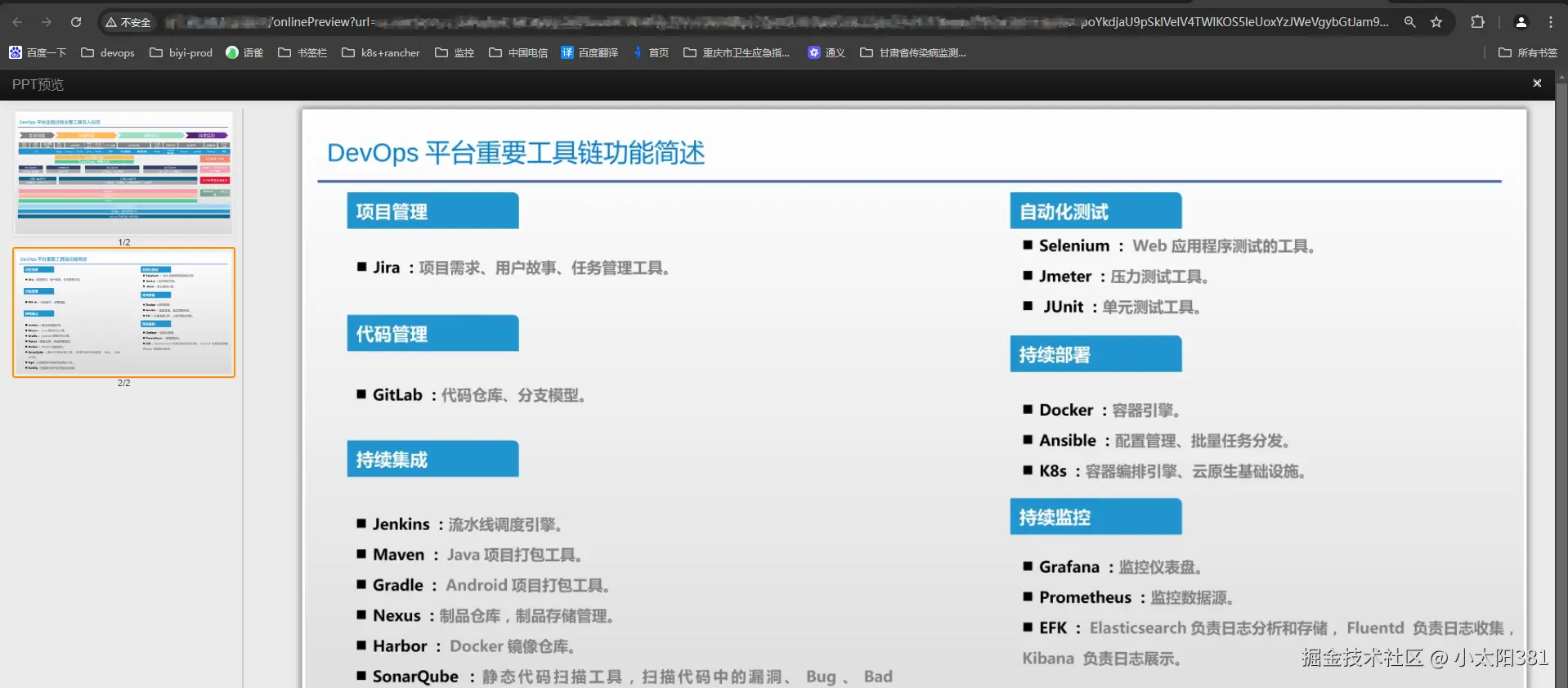The height and width of the screenshot is (688, 1568).
Task: Open the browser profile avatar icon
Action: (x=1521, y=22)
